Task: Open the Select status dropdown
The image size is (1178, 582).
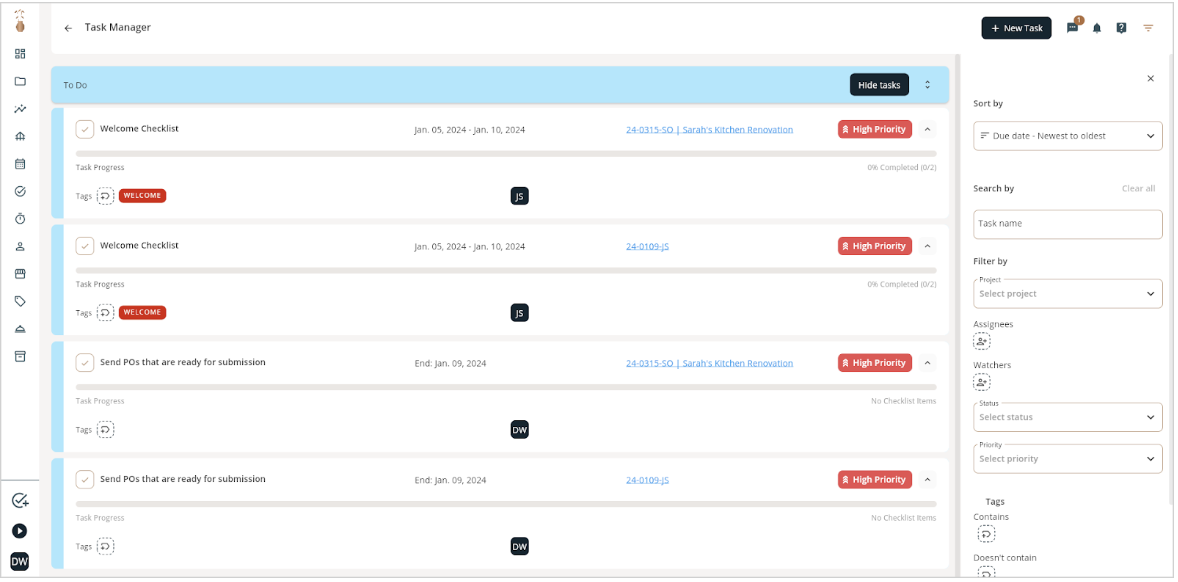Action: click(1068, 417)
